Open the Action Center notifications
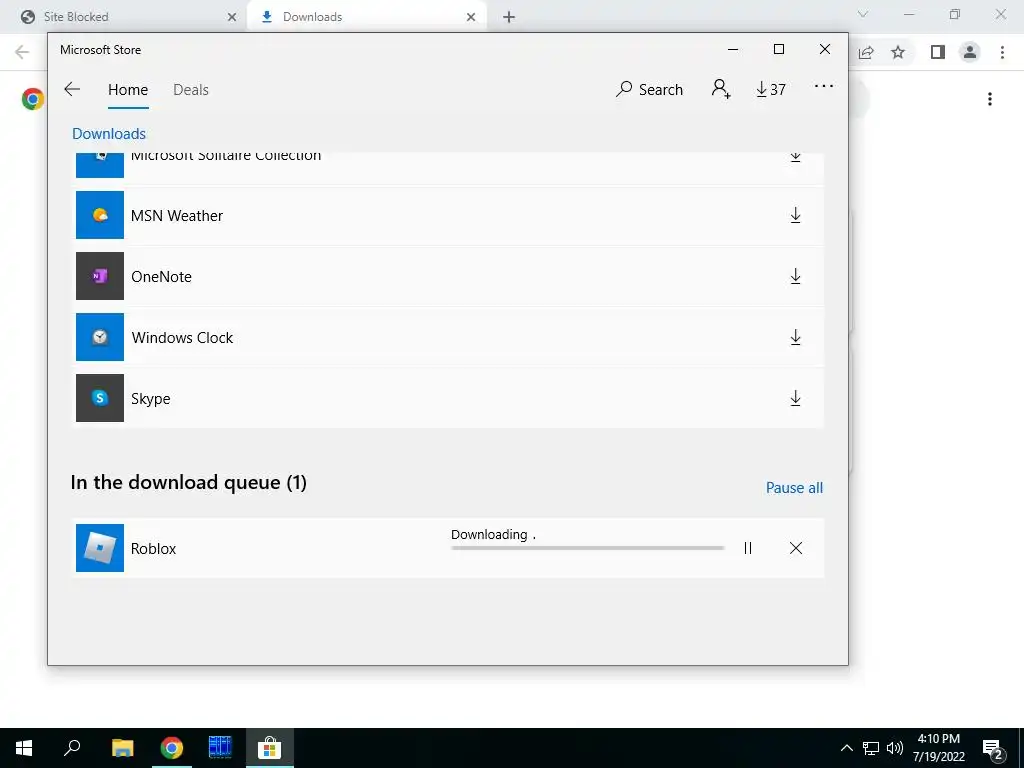This screenshot has height=768, width=1024. tap(993, 749)
